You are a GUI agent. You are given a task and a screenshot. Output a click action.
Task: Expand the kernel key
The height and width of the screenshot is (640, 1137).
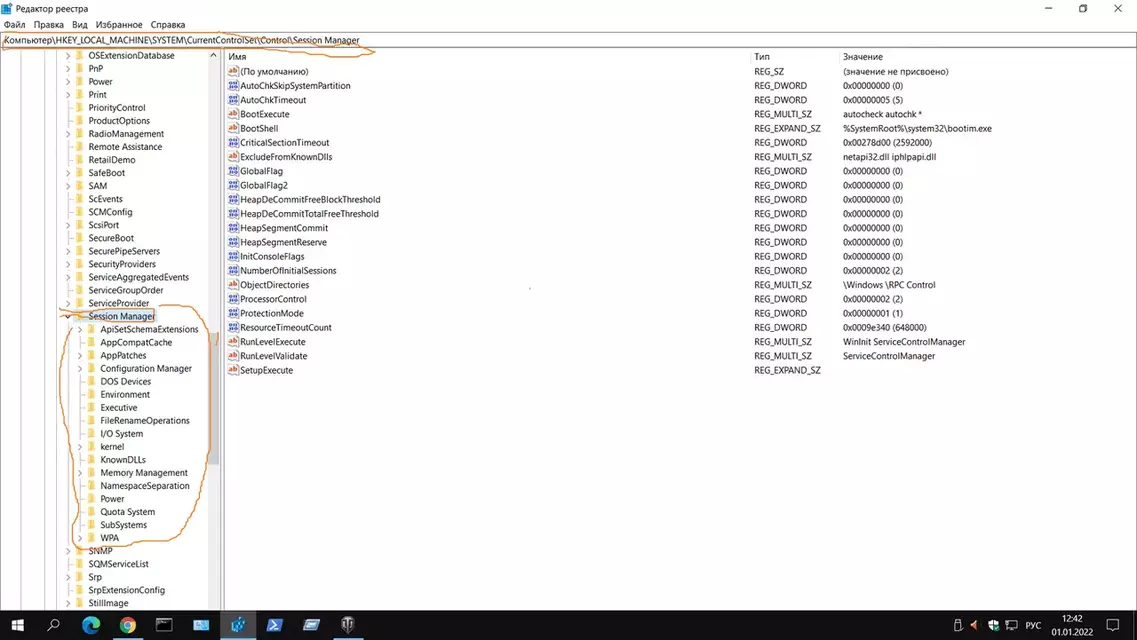(80, 446)
